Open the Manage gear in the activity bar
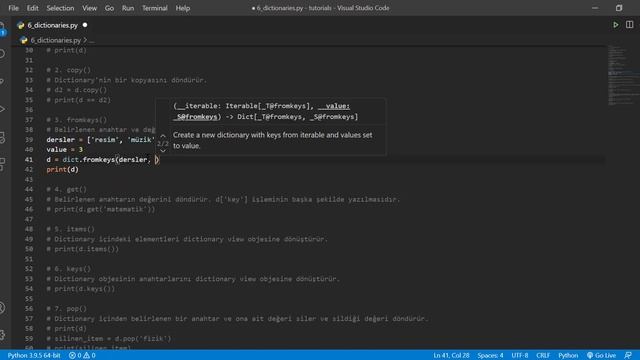Image resolution: width=640 pixels, height=360 pixels. [x=2, y=335]
